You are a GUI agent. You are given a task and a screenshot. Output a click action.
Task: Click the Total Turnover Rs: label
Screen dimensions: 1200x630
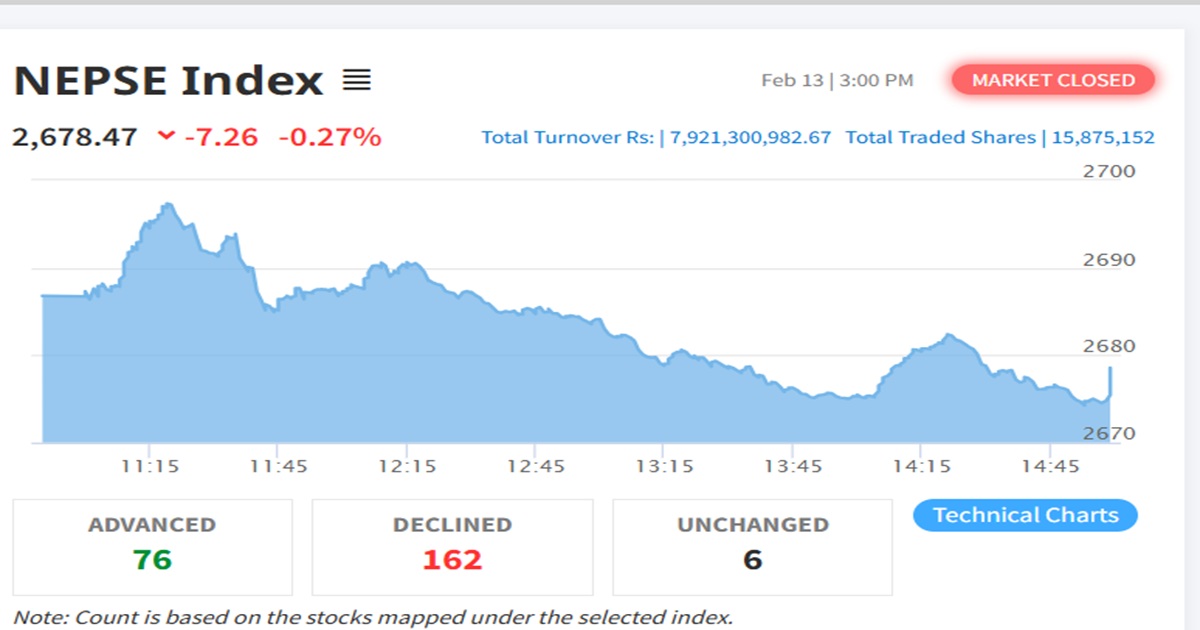(567, 137)
